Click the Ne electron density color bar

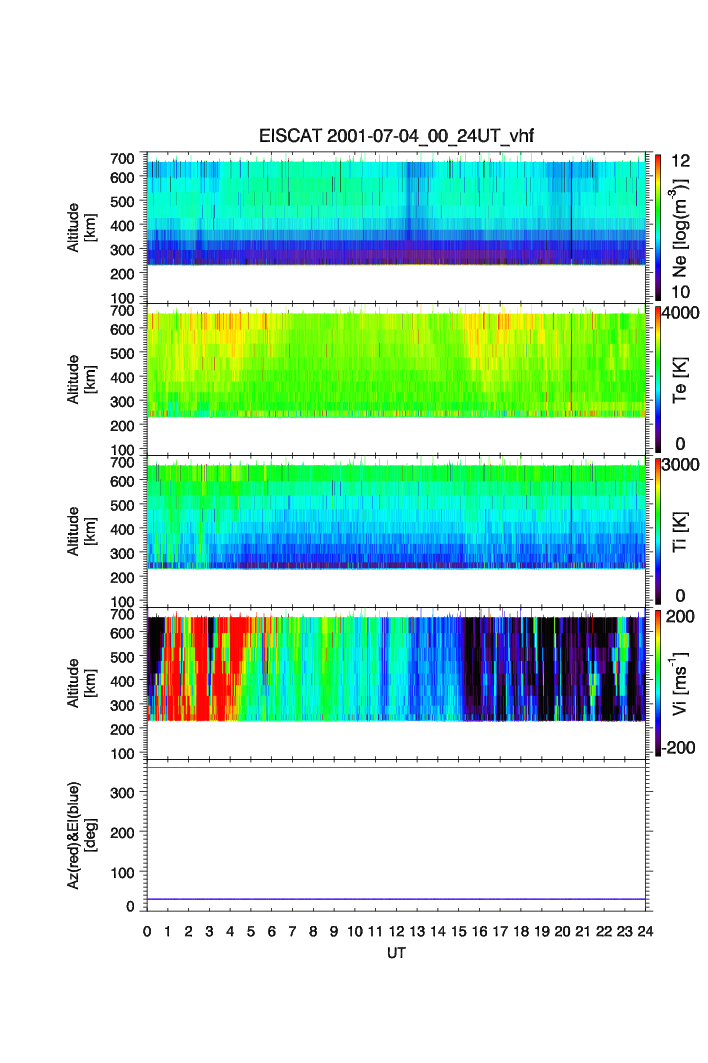(x=659, y=225)
